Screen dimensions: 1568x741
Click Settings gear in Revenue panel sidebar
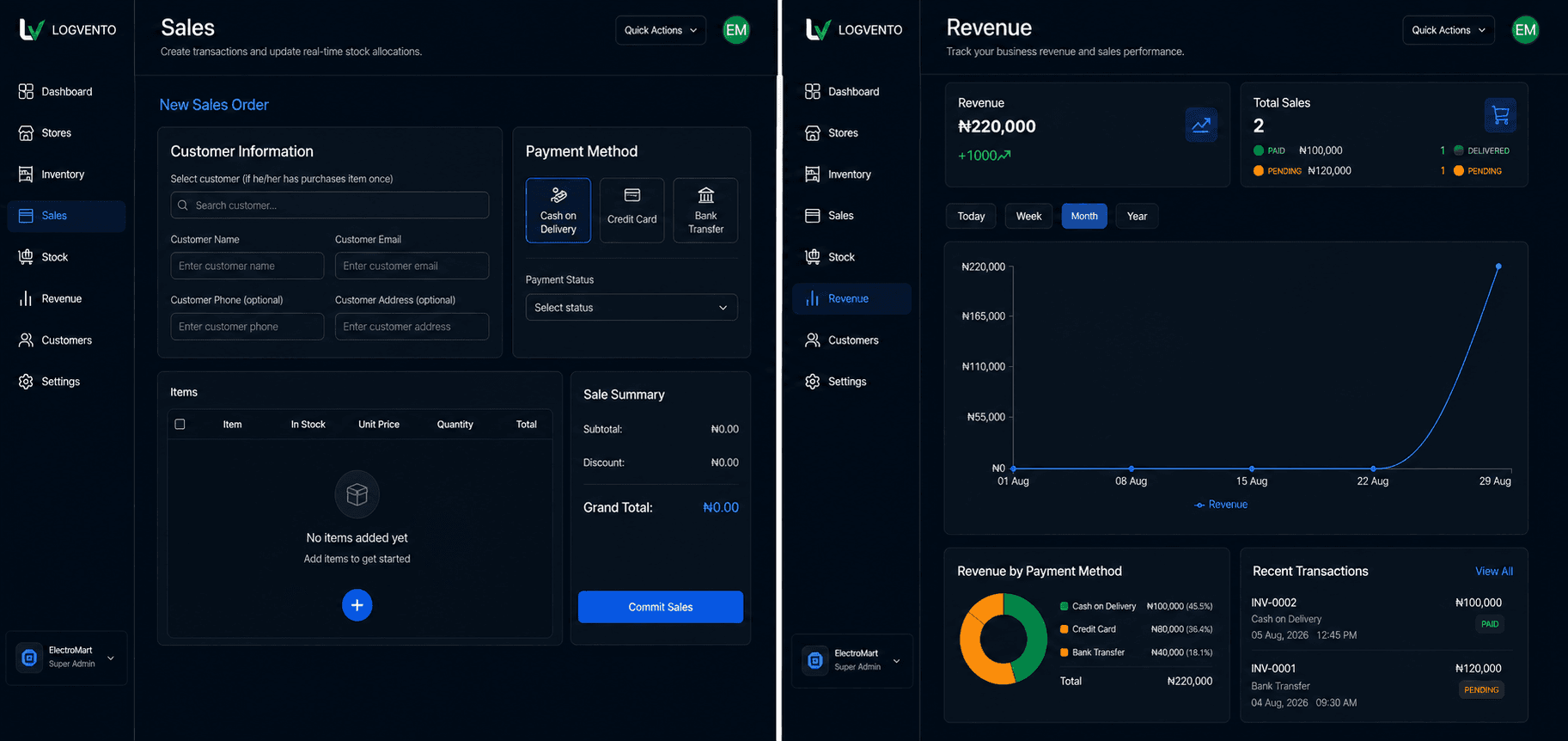pos(813,381)
